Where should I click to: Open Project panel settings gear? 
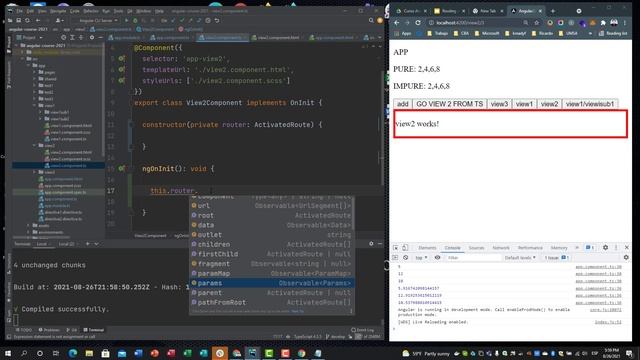[x=91, y=38]
